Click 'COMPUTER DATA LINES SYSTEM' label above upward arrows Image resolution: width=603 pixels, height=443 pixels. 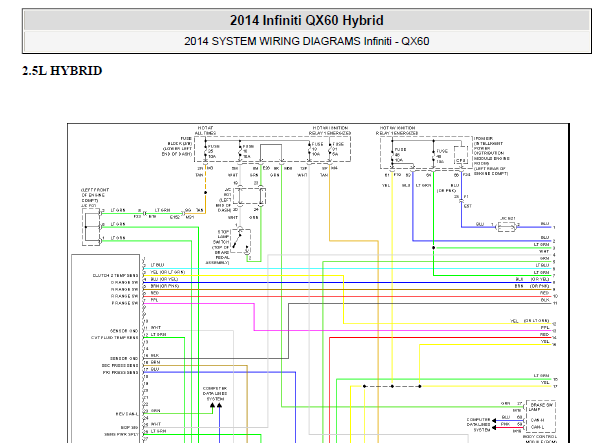coord(215,394)
